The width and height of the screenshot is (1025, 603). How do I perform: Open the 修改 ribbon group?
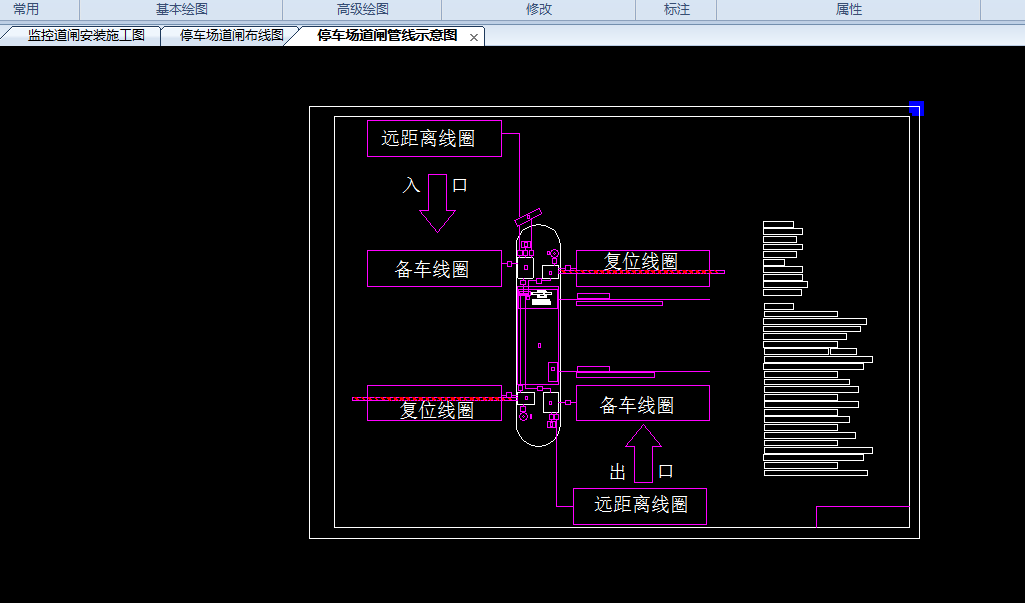click(539, 9)
